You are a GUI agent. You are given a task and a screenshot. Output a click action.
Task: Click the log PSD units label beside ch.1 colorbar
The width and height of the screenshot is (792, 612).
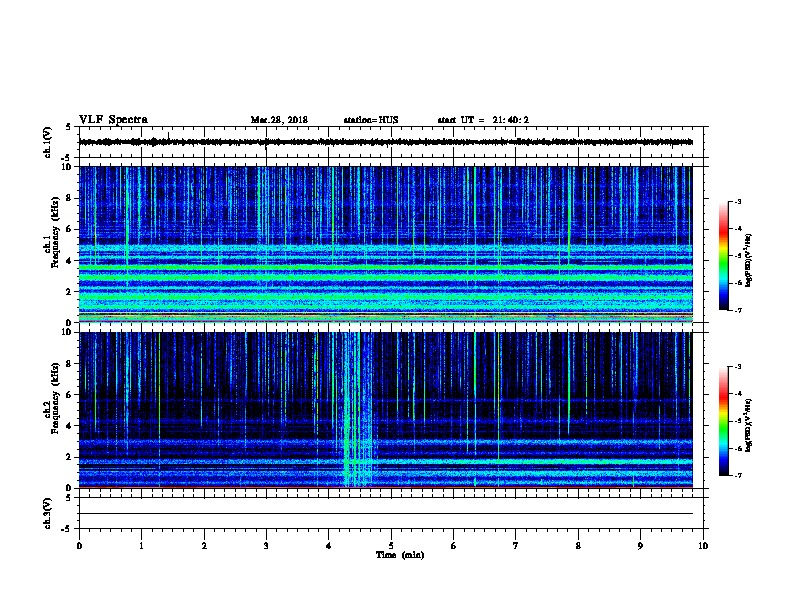(748, 260)
